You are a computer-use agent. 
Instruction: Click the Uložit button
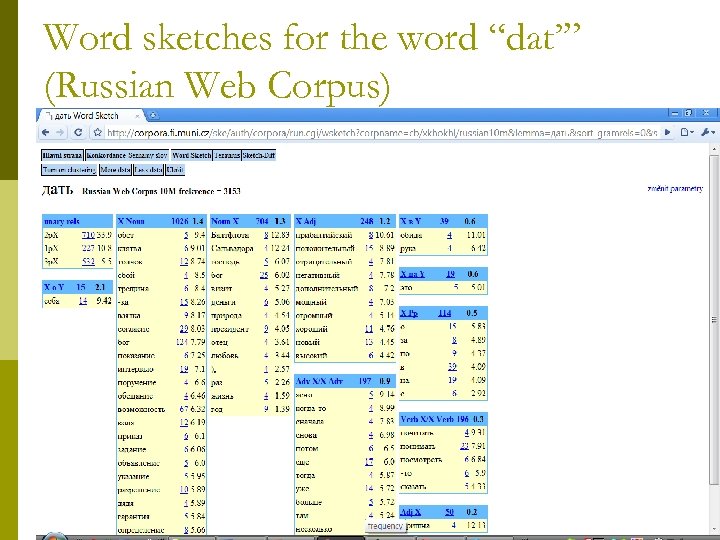pos(175,170)
